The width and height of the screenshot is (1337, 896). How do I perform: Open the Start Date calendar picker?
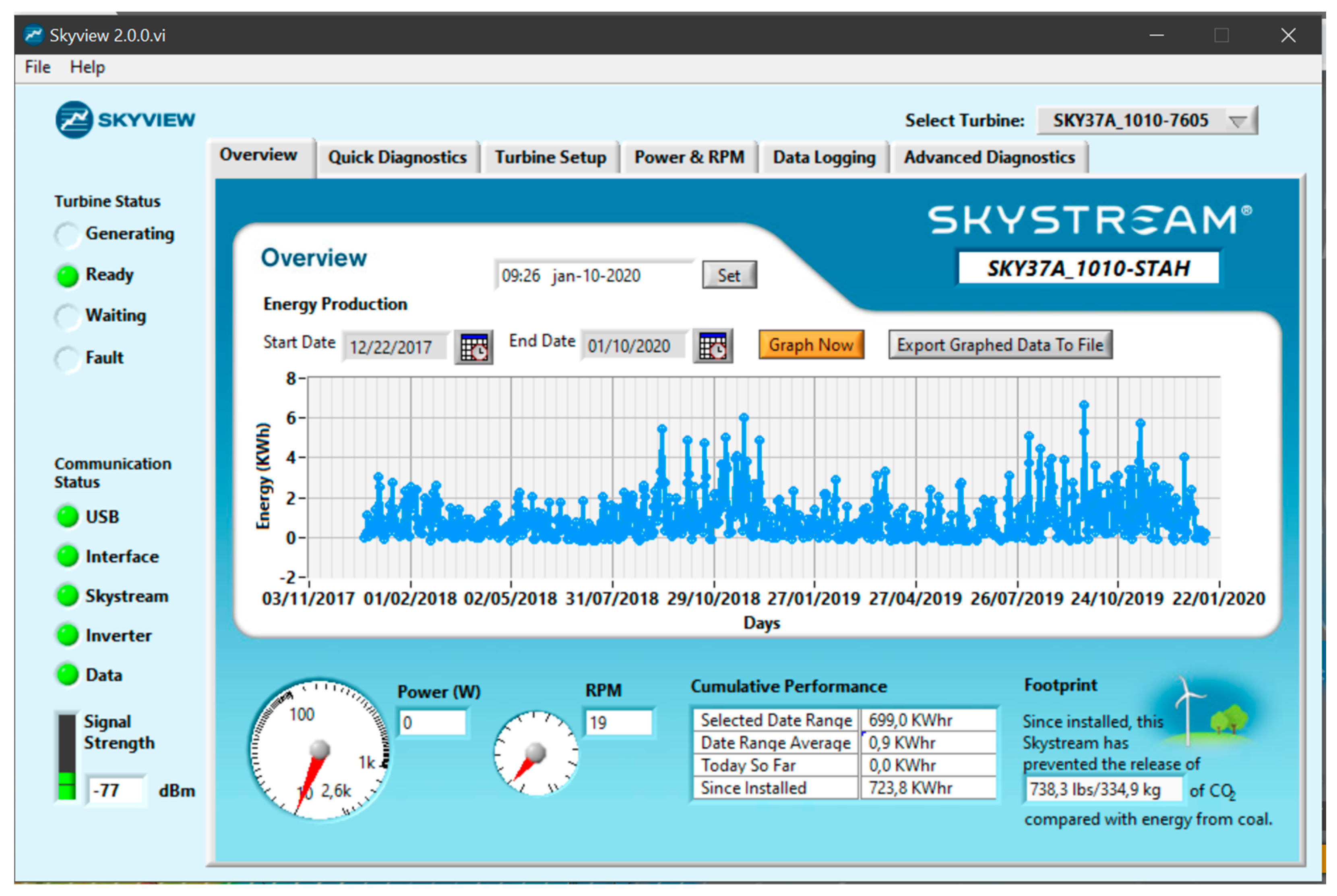[473, 347]
